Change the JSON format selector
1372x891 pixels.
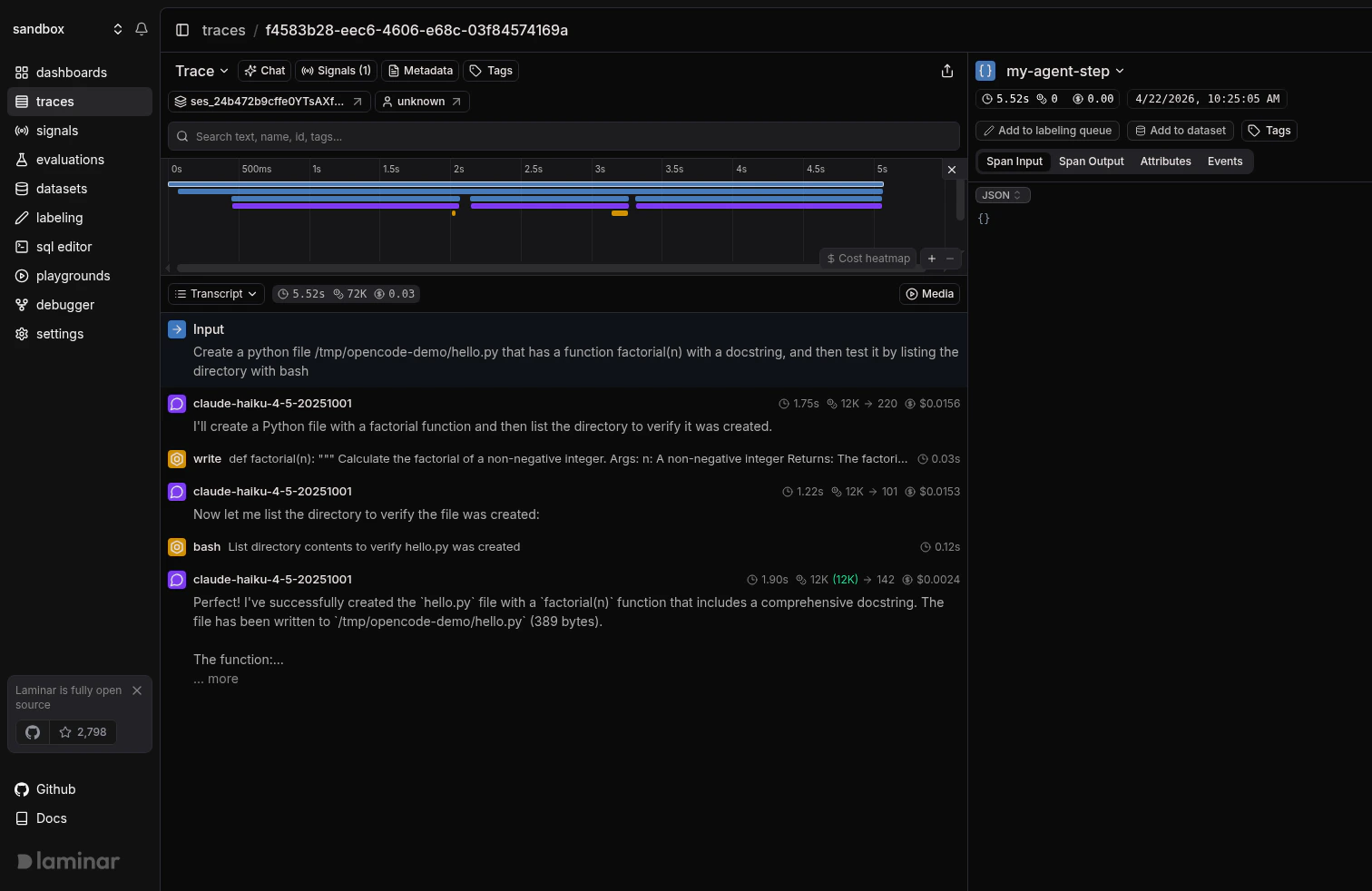click(x=1002, y=194)
